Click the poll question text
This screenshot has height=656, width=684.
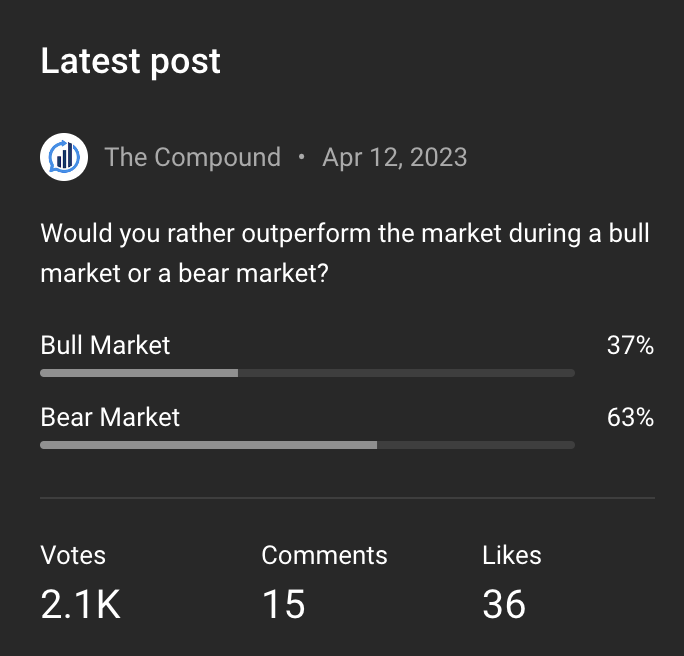(345, 253)
